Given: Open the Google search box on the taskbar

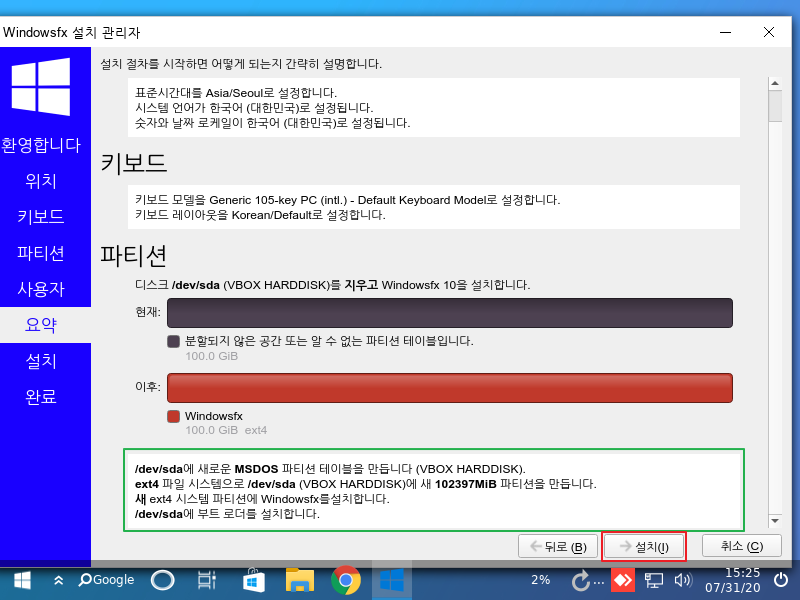Looking at the screenshot, I should (106, 580).
